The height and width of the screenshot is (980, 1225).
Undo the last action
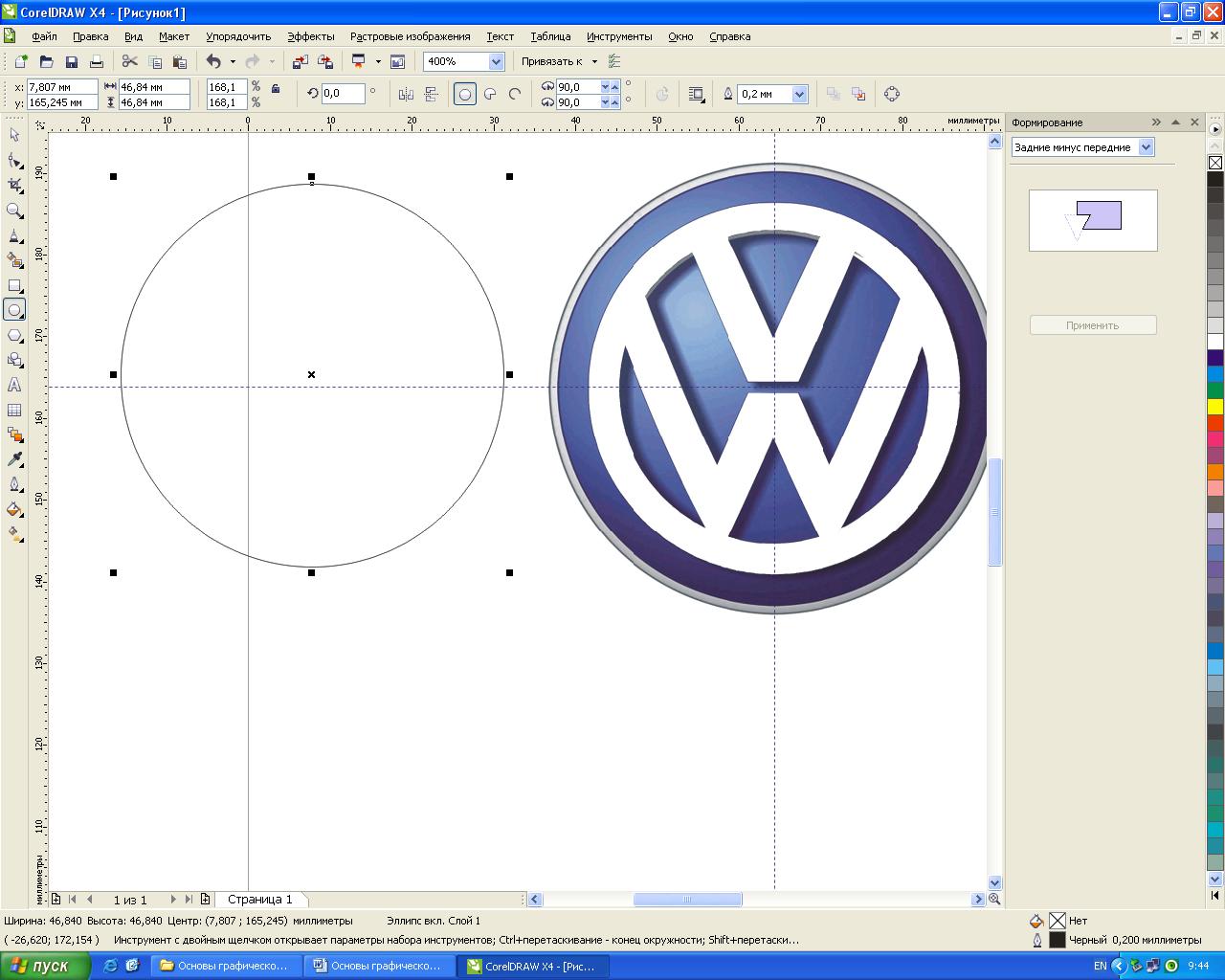pos(213,61)
